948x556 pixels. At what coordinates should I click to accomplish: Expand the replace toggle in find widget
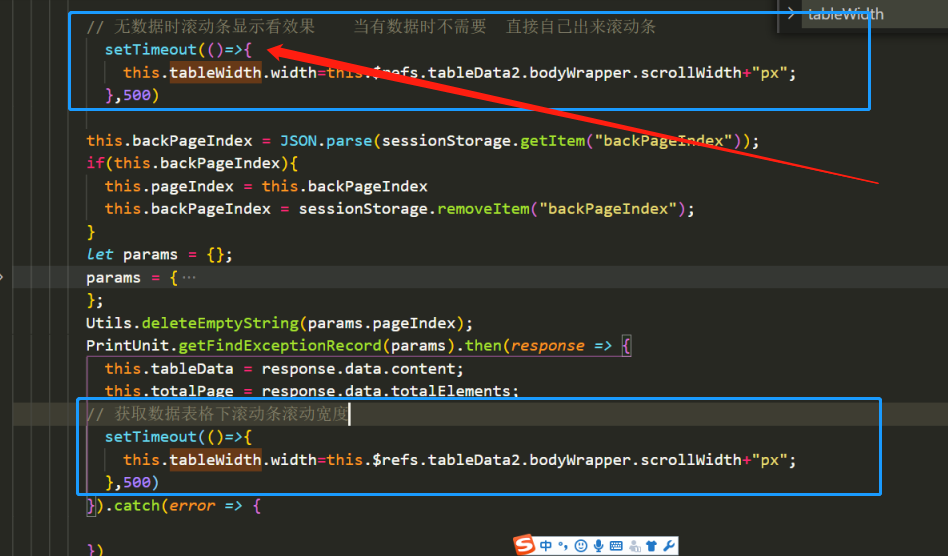pyautogui.click(x=790, y=13)
